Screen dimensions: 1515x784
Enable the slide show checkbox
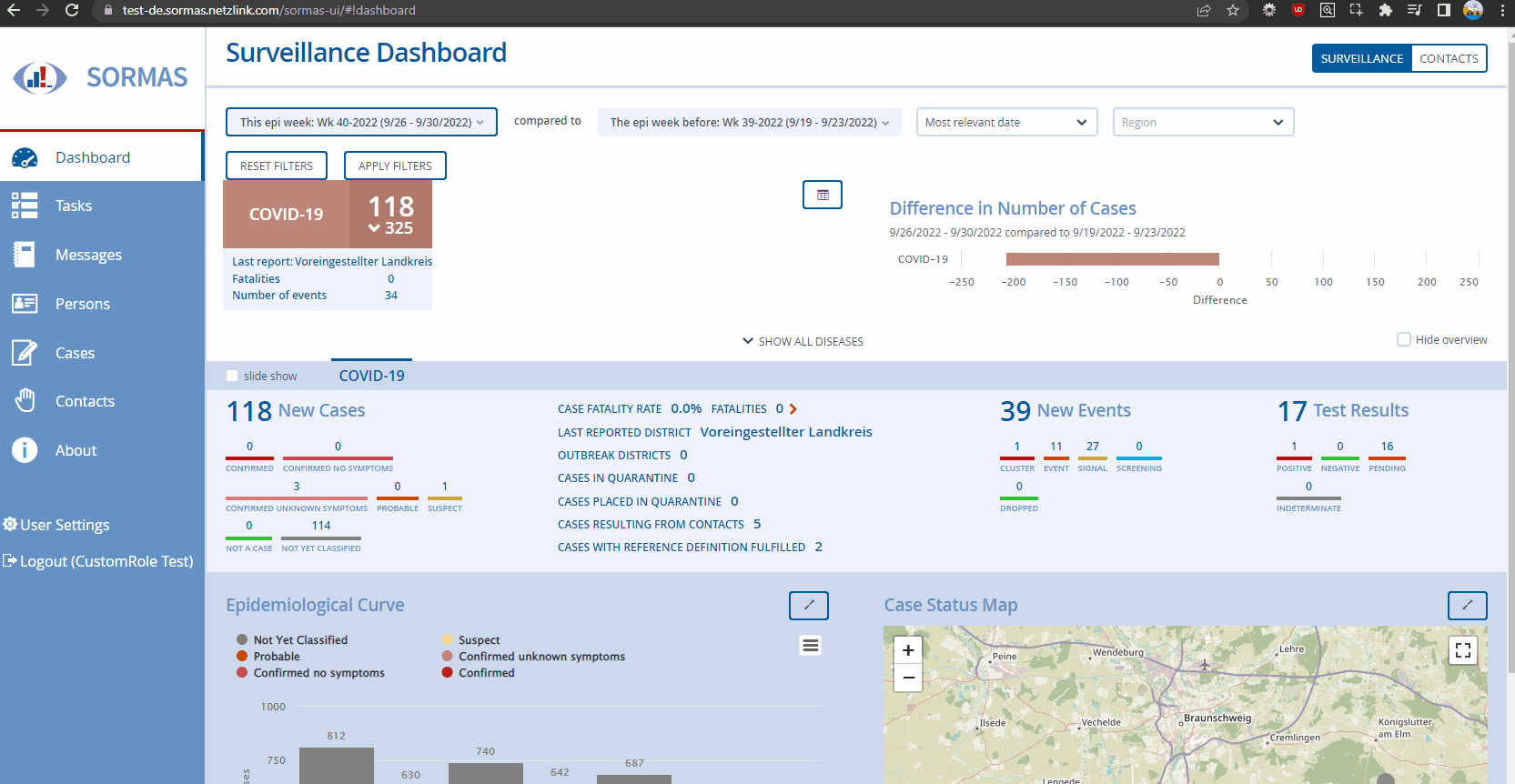pyautogui.click(x=232, y=376)
